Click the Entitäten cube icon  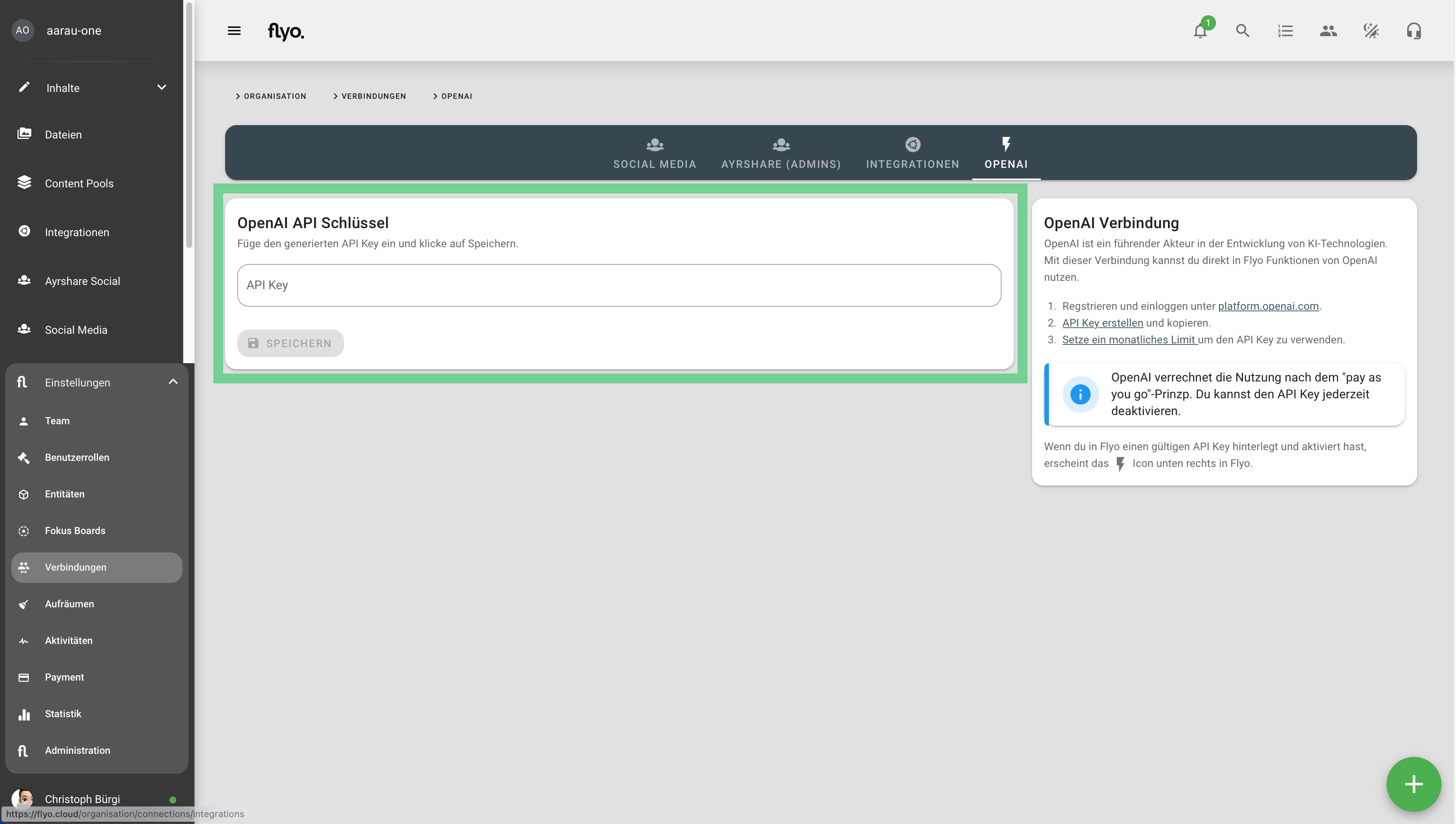tap(24, 494)
